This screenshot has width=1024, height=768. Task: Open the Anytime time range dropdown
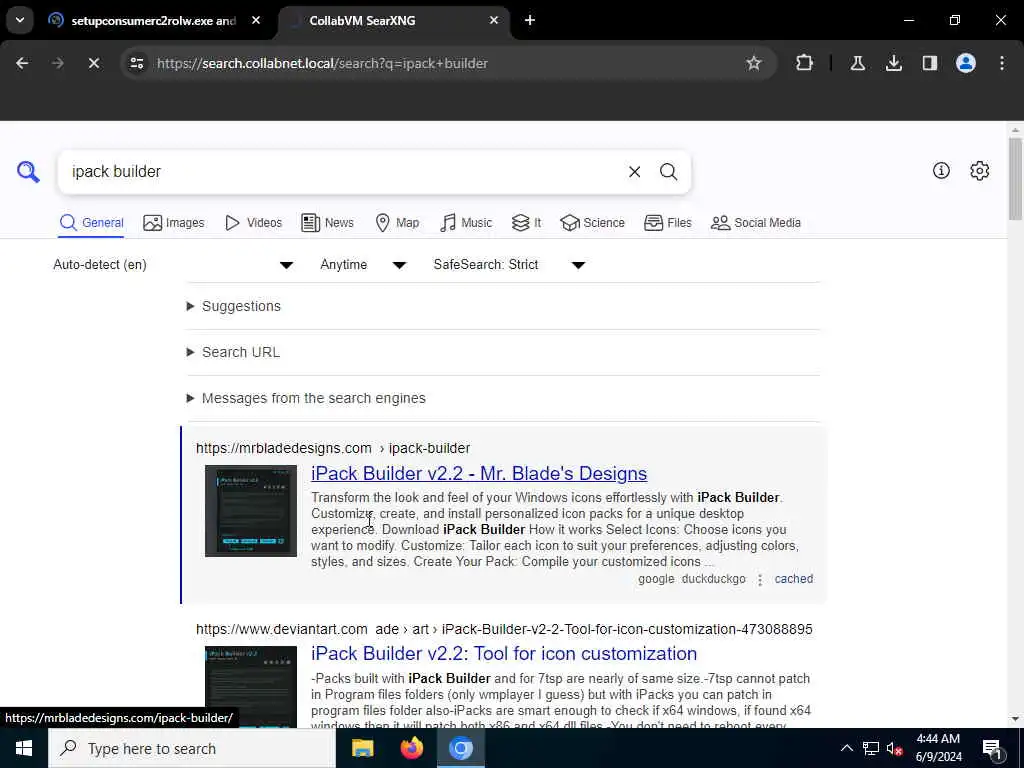pos(363,264)
